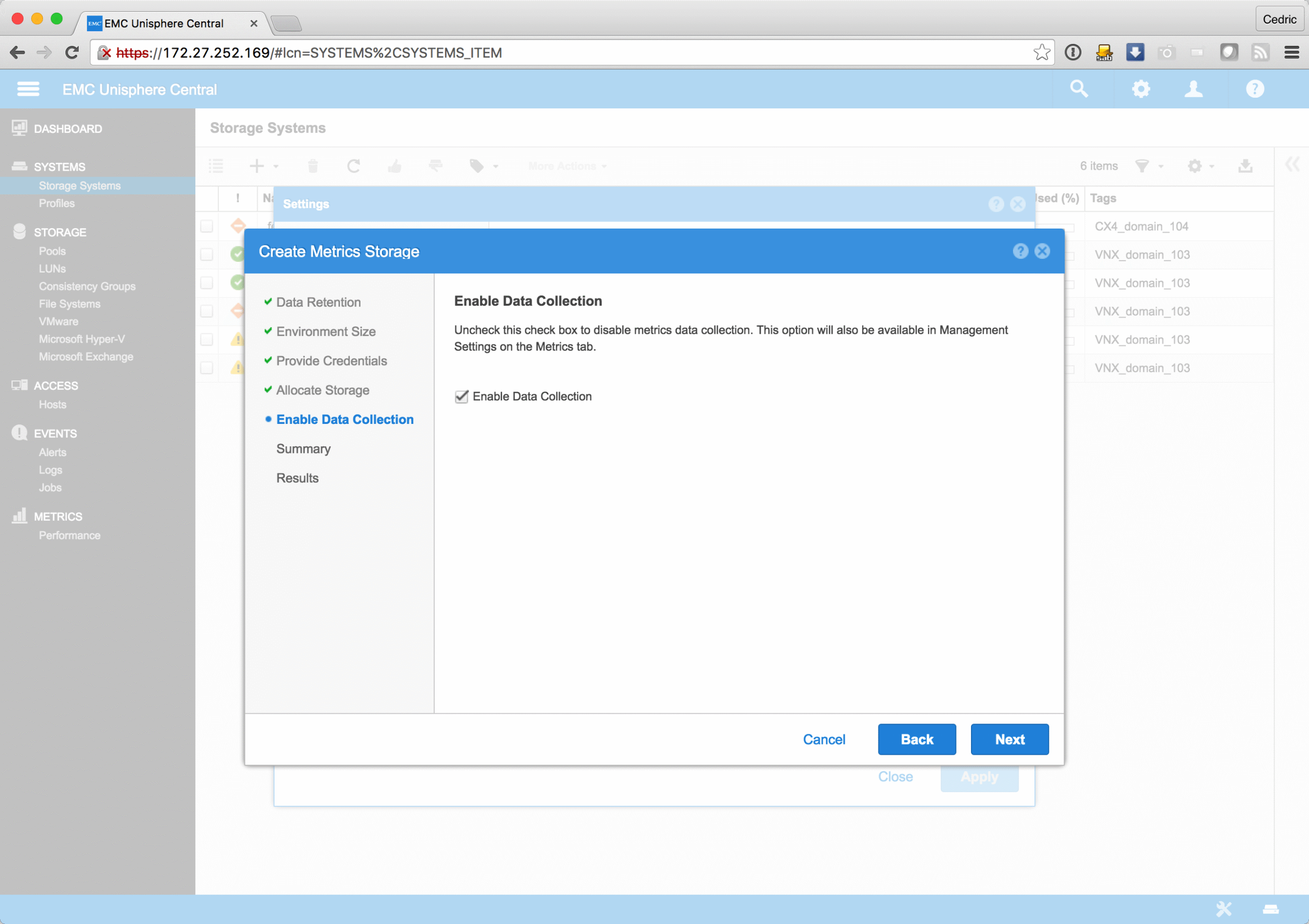Click the refresh icon in Storage Systems toolbar
1309x924 pixels.
click(x=353, y=166)
